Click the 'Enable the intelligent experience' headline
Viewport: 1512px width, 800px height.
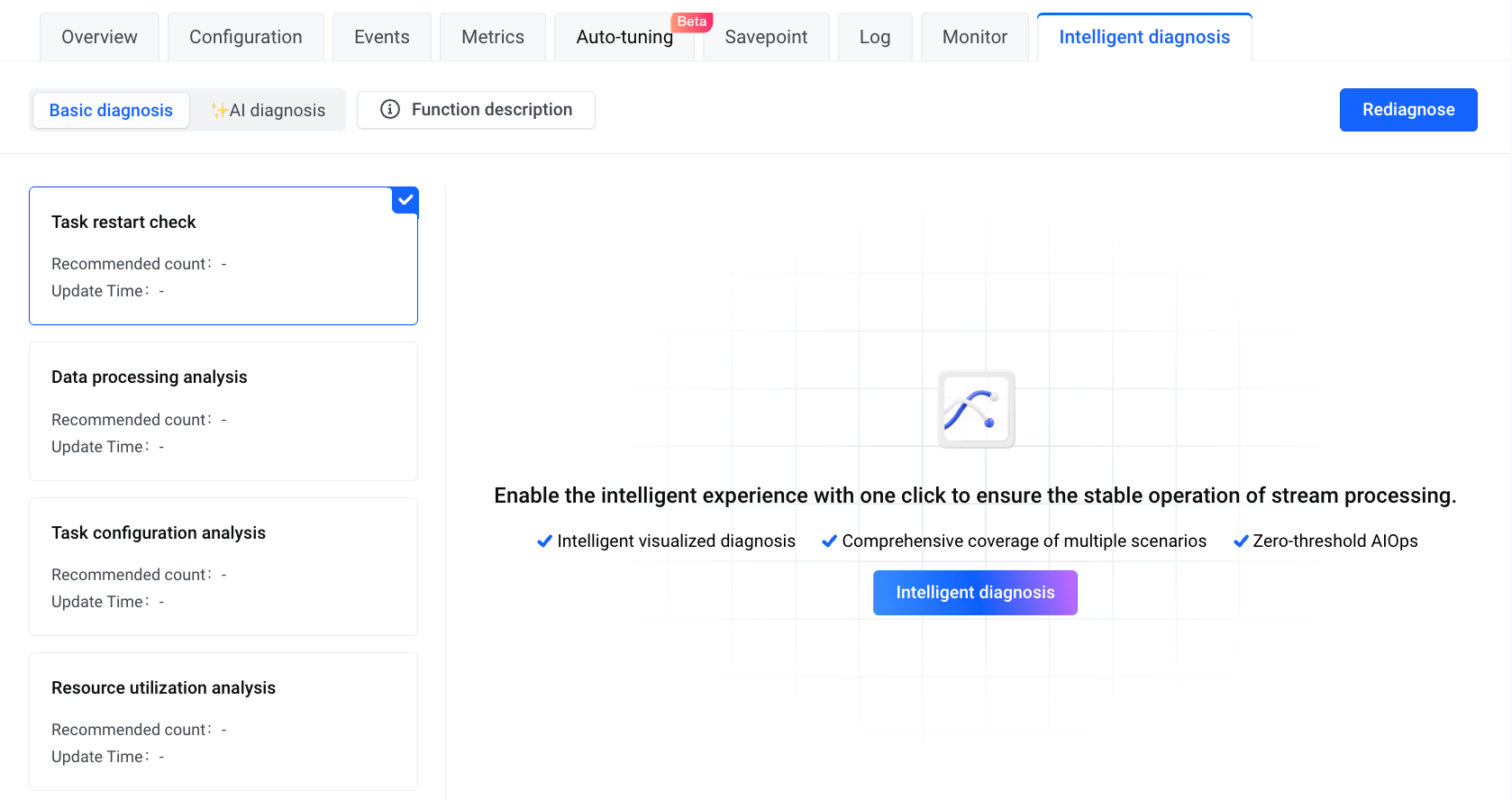[x=975, y=495]
